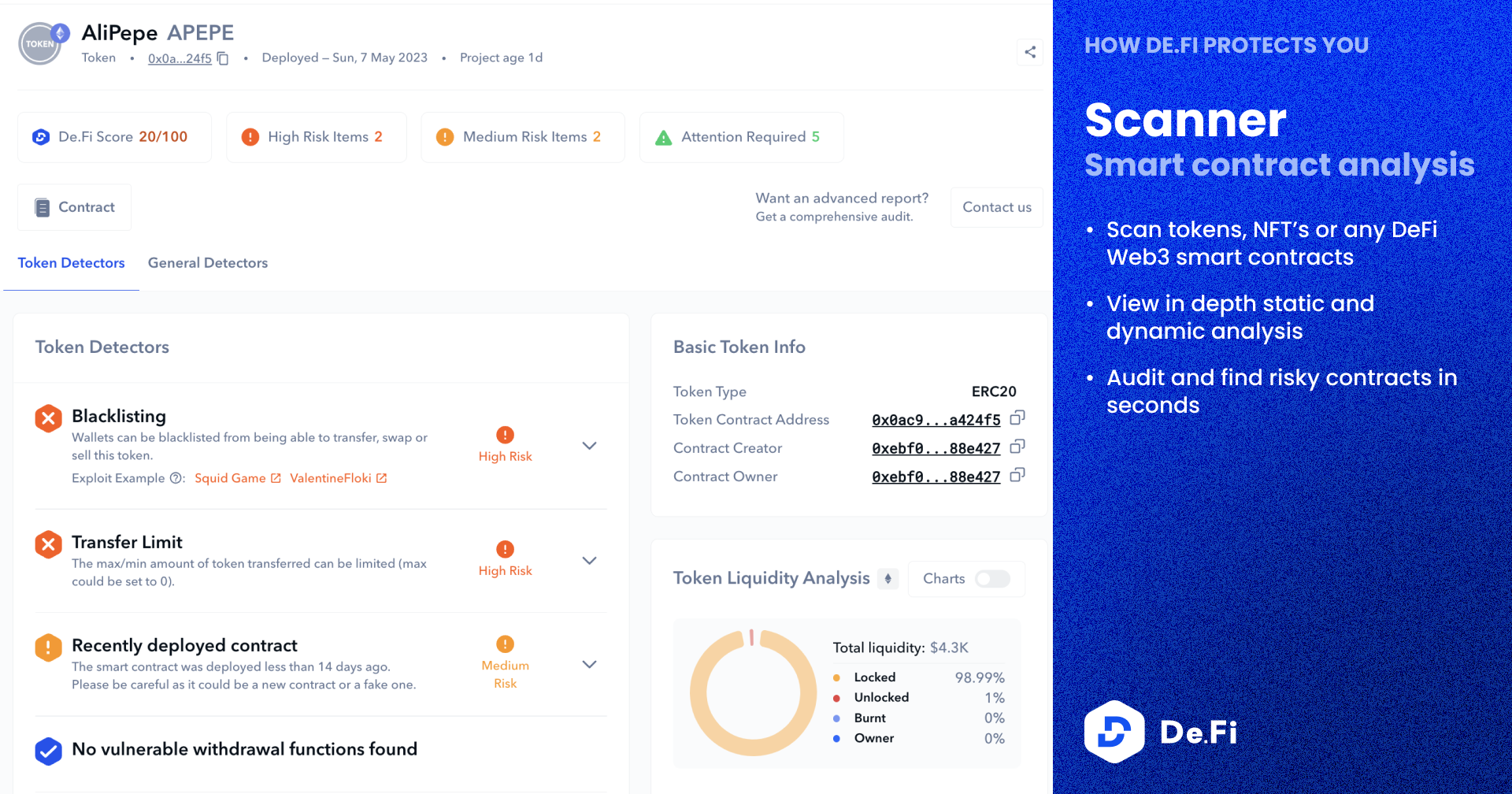The height and width of the screenshot is (794, 1512).
Task: Expand the Transfer Limit detector row
Action: coord(589,561)
